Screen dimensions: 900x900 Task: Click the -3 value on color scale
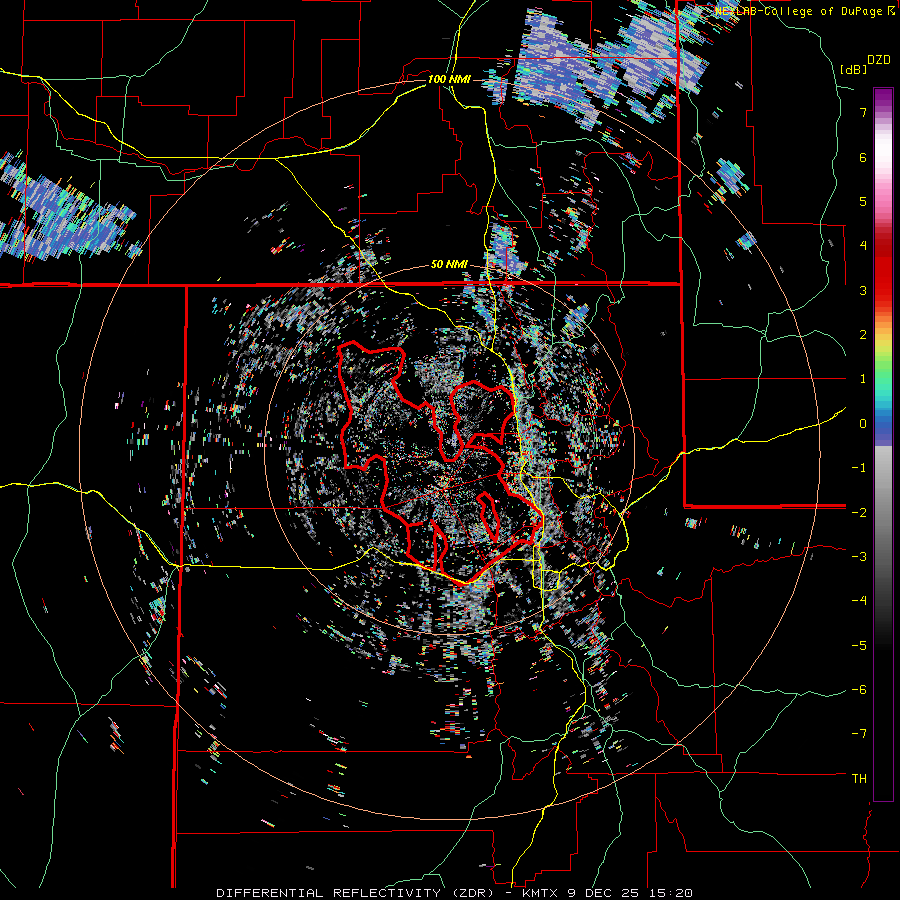click(859, 557)
